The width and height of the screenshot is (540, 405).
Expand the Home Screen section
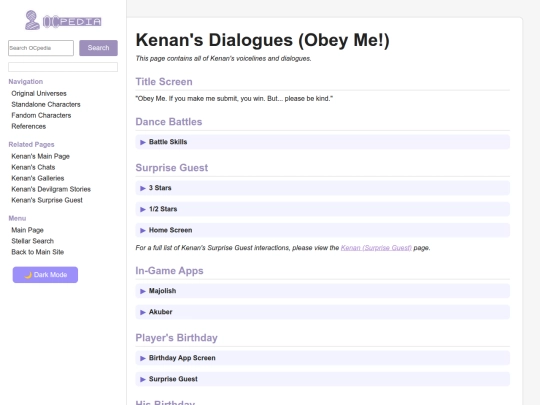click(322, 230)
